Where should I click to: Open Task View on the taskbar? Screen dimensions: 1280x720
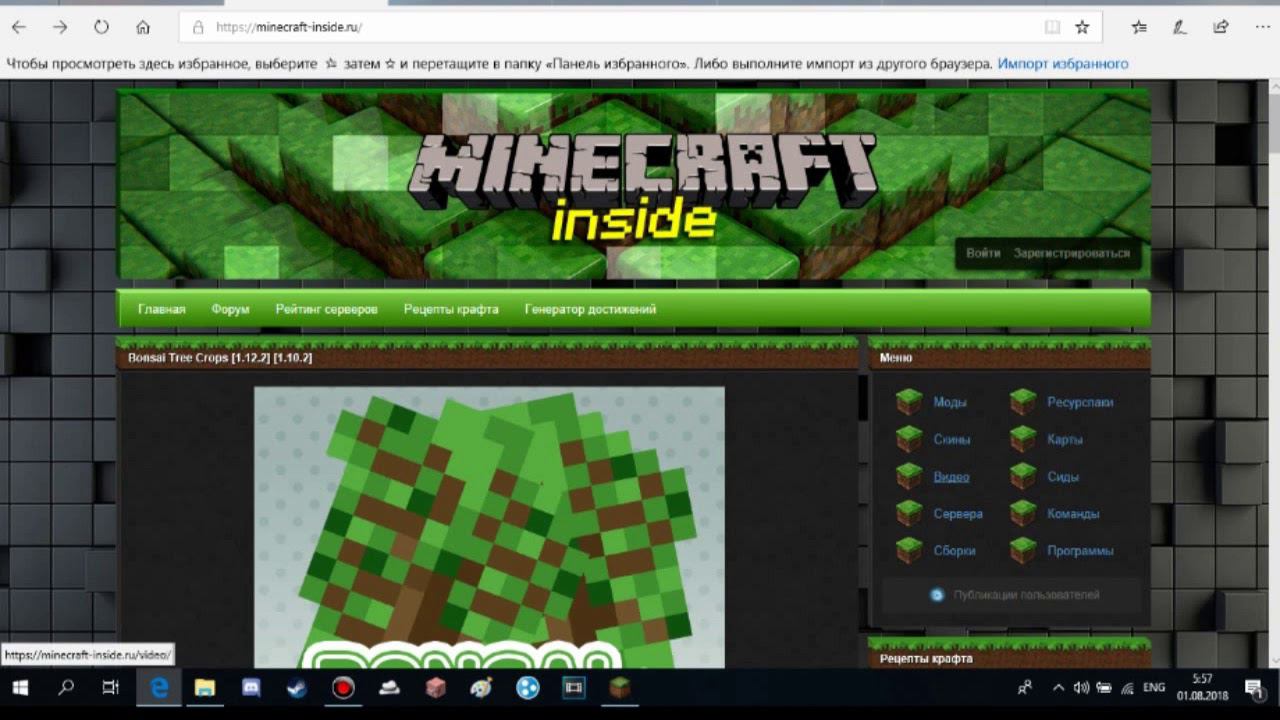(111, 688)
